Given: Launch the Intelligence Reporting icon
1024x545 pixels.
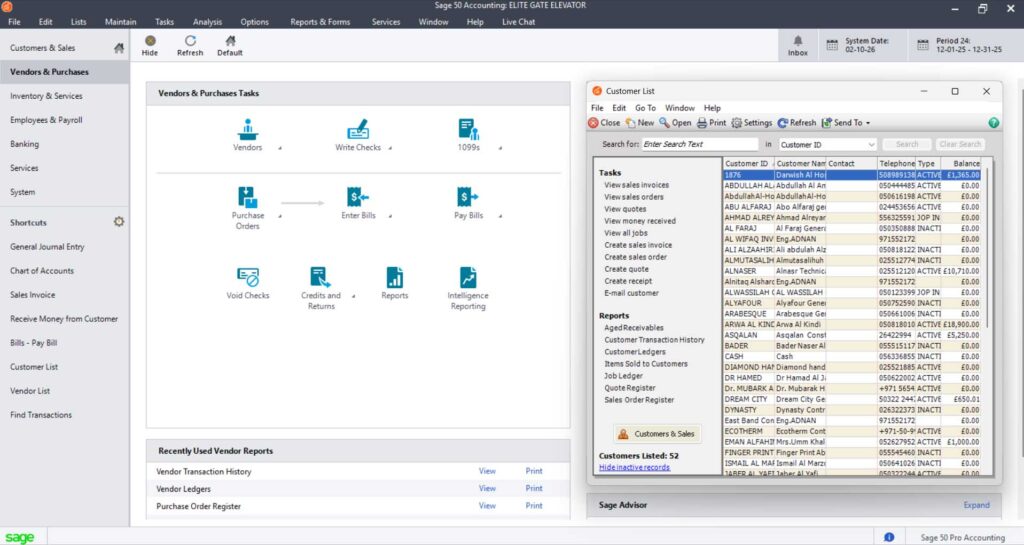Looking at the screenshot, I should (x=468, y=277).
